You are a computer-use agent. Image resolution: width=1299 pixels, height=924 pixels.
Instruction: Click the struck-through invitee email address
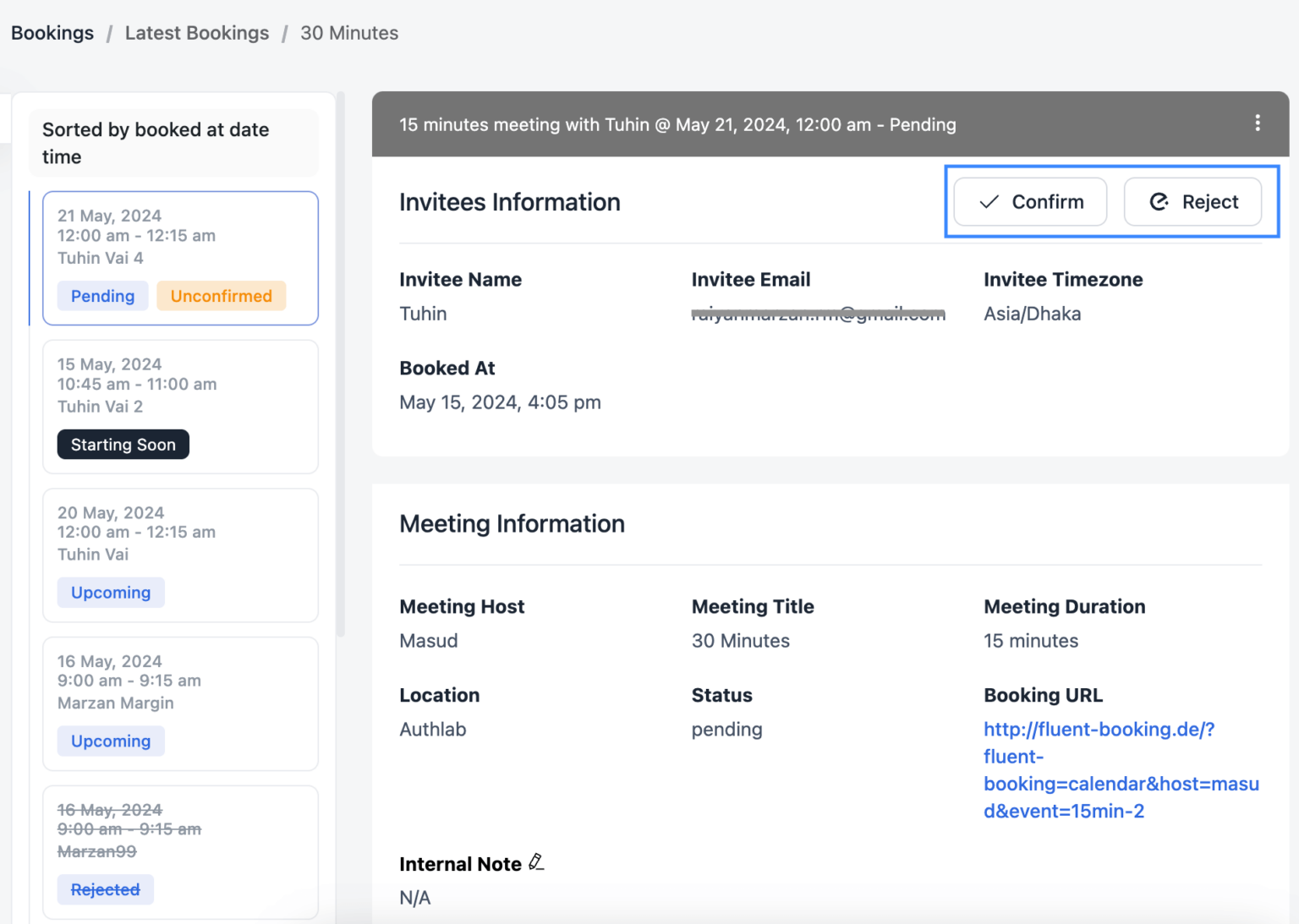pos(817,313)
